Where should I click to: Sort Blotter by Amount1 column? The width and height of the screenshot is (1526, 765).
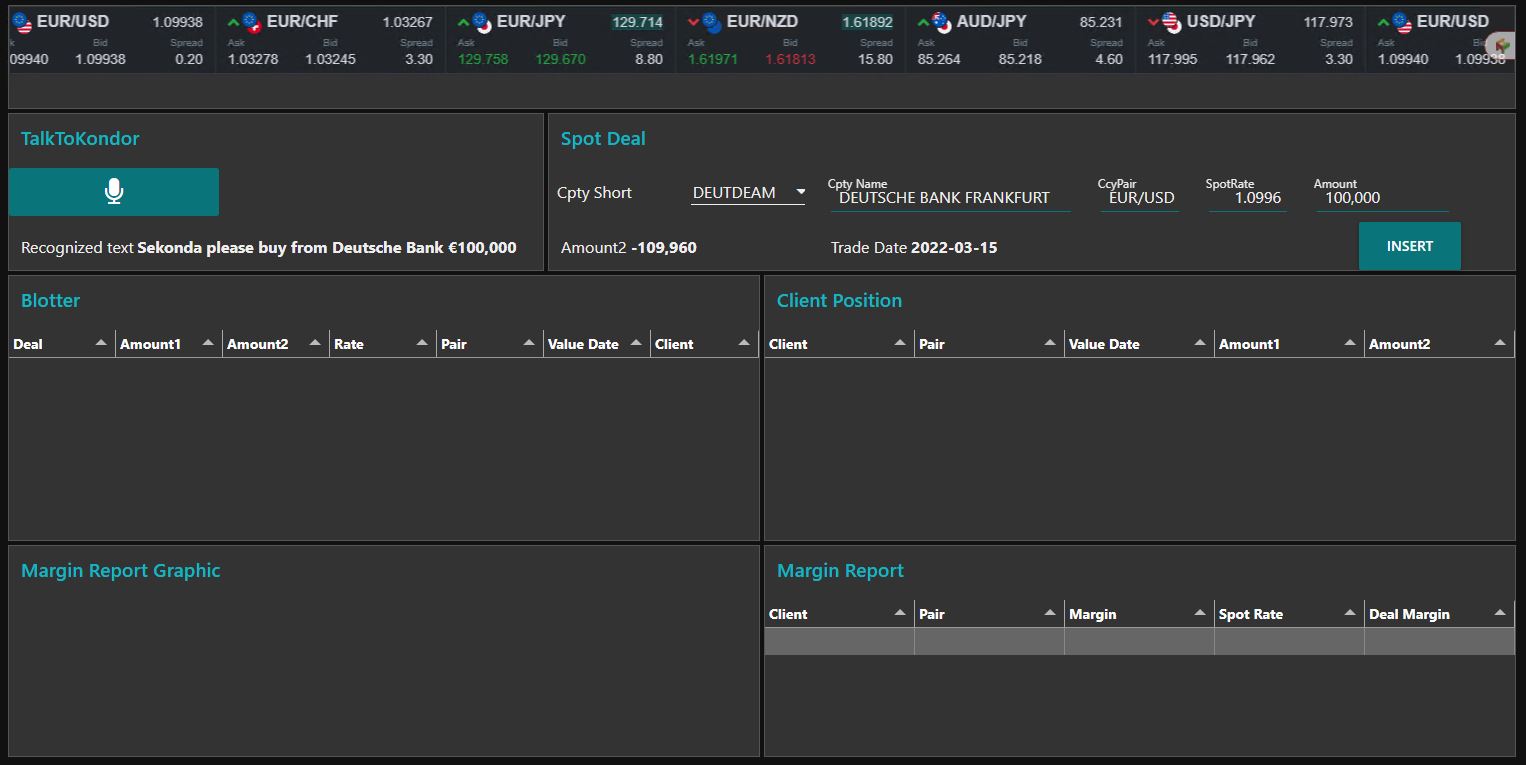(x=168, y=344)
